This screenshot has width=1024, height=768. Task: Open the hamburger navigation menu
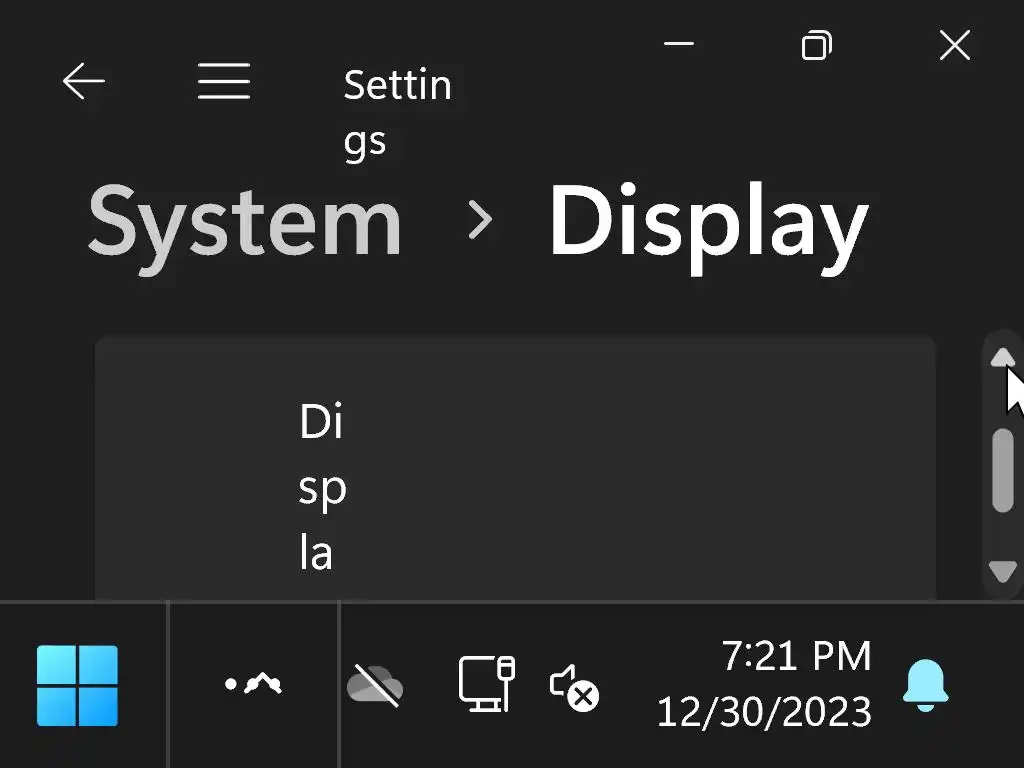tap(224, 82)
